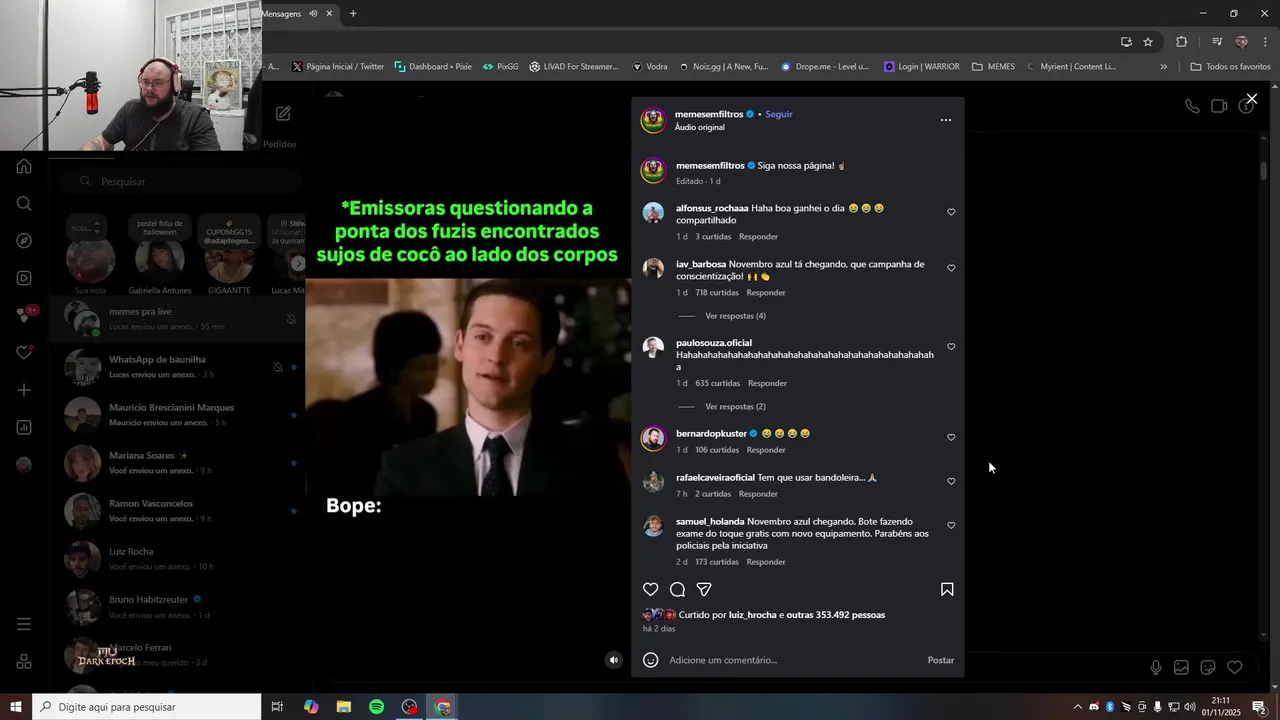1280x720 pixels.
Task: Open the 'WhatsApp de baunilha' conversation
Action: pyautogui.click(x=177, y=367)
